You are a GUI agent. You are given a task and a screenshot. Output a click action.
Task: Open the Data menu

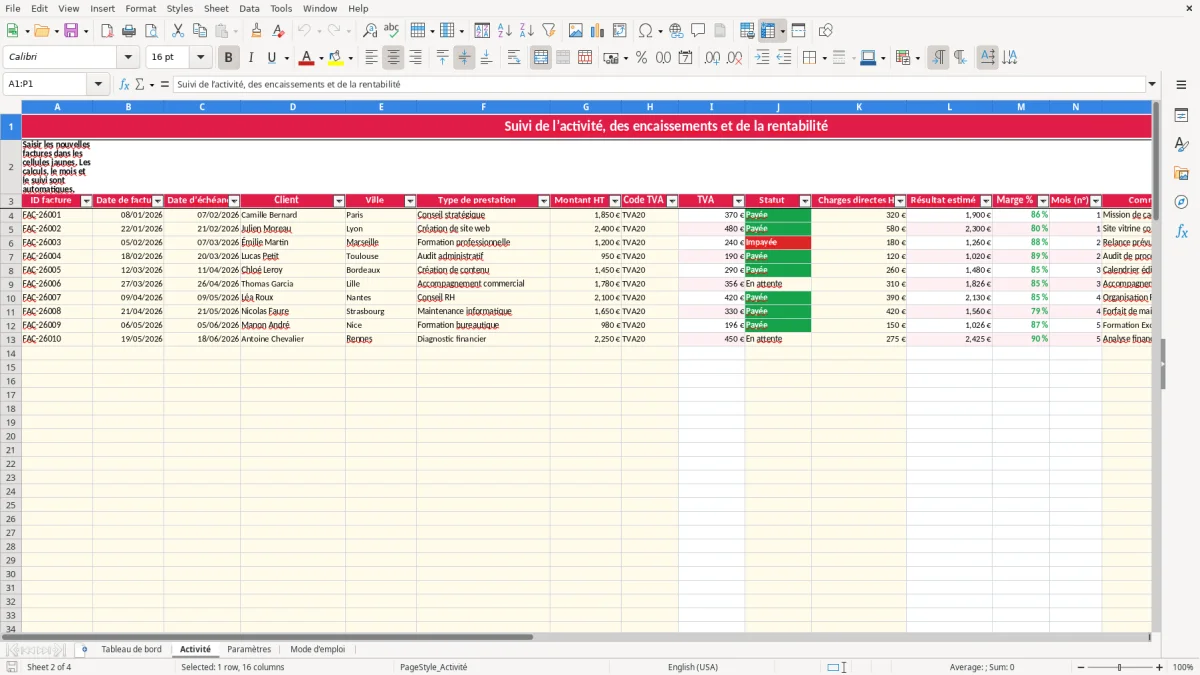tap(250, 8)
